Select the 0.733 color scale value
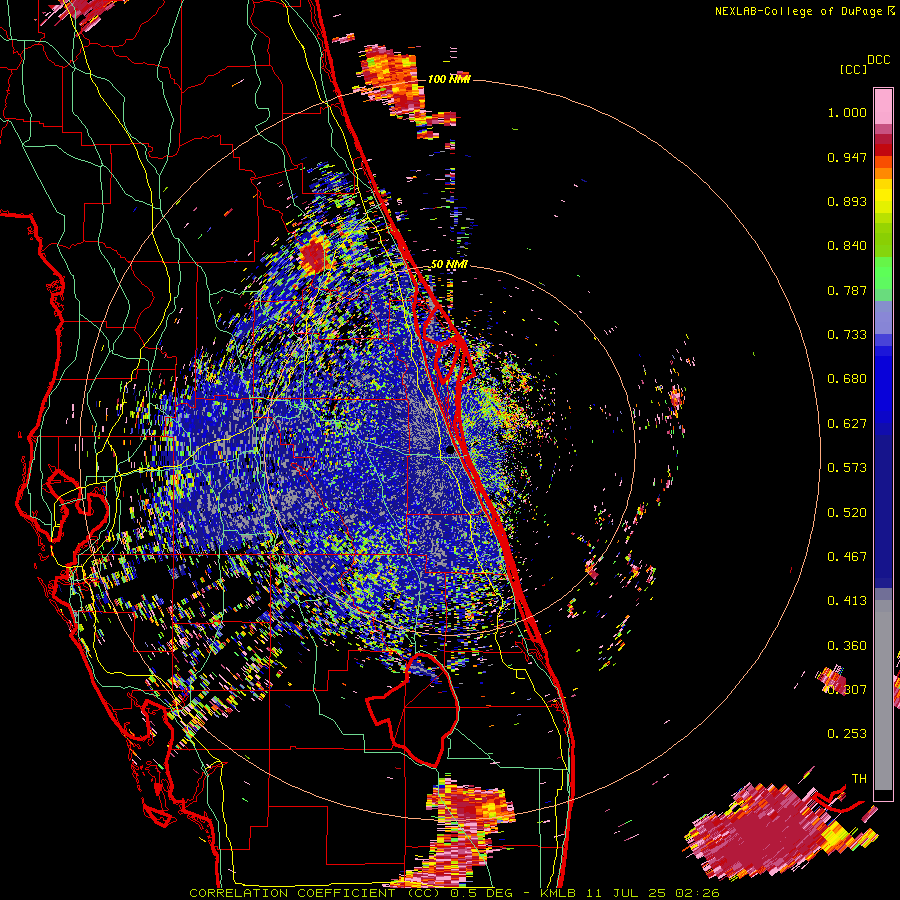The image size is (900, 900). pos(847,335)
